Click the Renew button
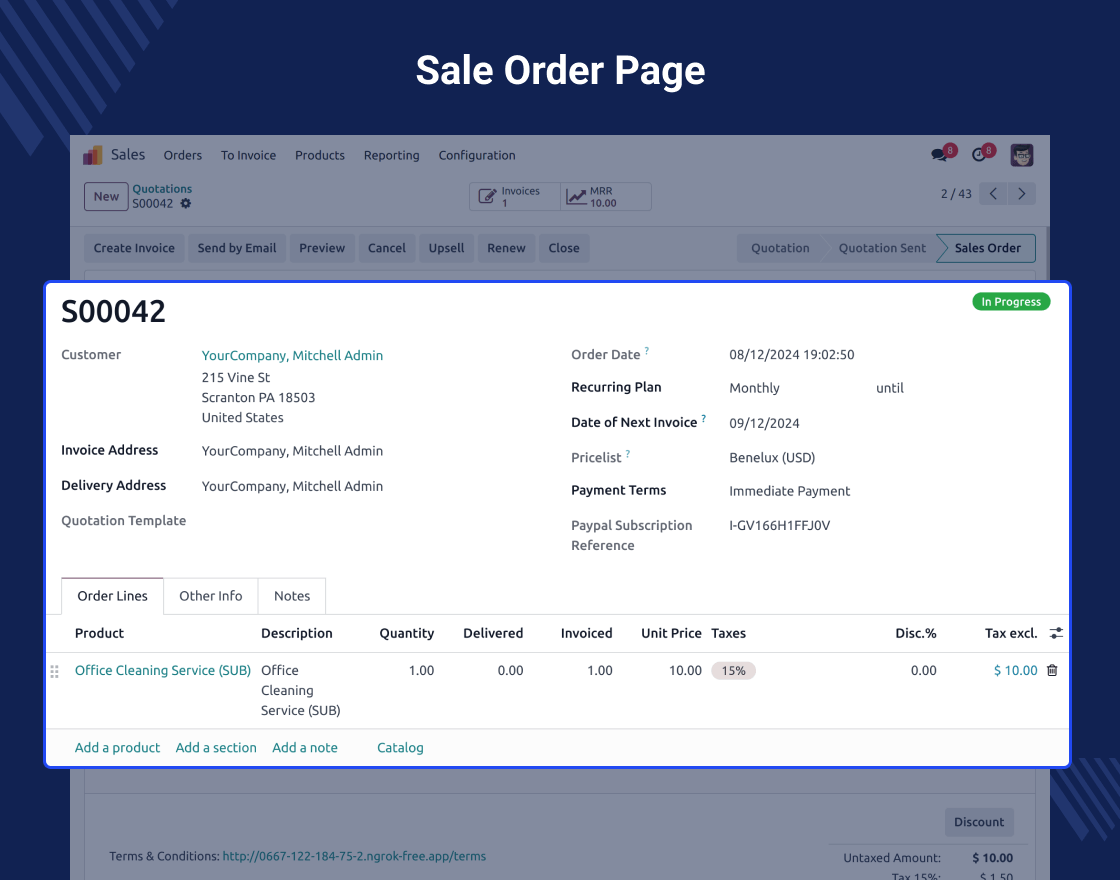 pos(506,248)
